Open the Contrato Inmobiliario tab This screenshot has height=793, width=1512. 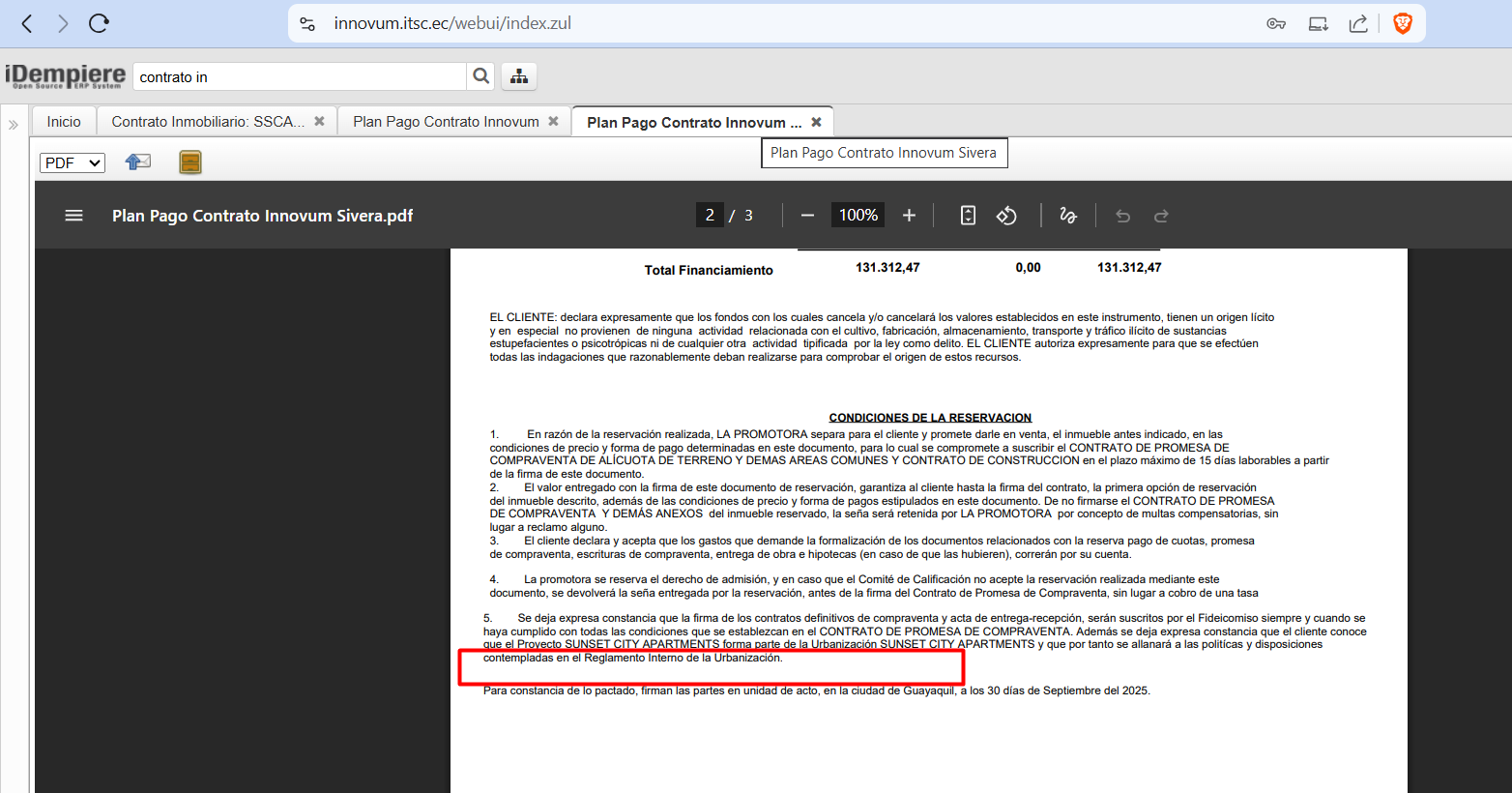pos(208,122)
